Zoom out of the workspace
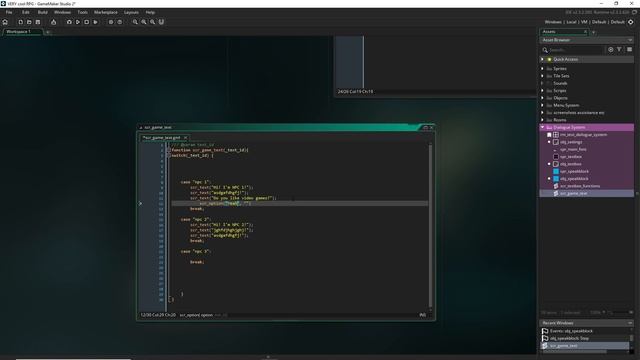The height and width of the screenshot is (360, 640). (135, 22)
